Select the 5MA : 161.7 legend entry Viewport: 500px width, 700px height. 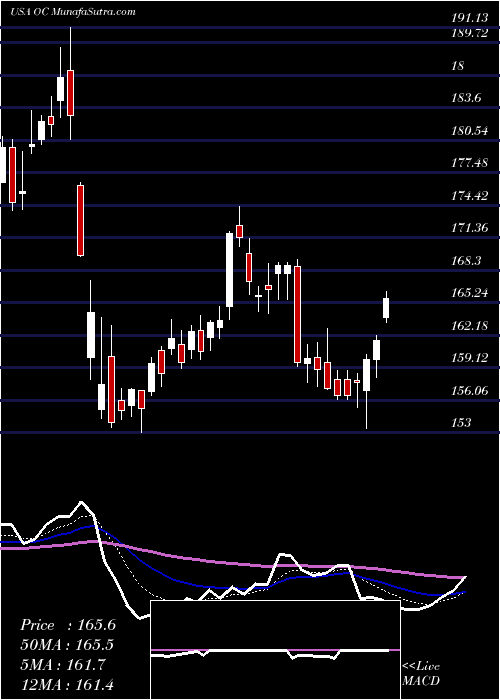tap(62, 665)
